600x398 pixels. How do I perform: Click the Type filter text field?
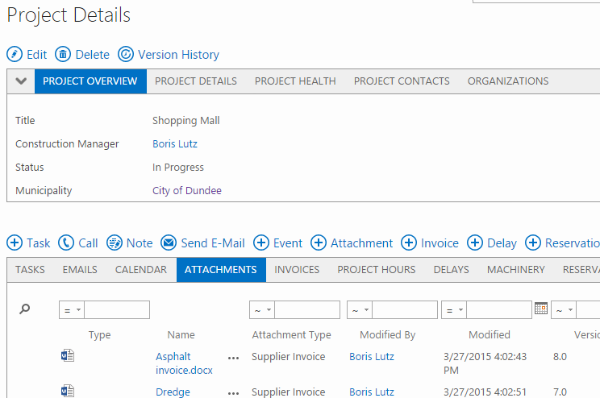tap(117, 310)
